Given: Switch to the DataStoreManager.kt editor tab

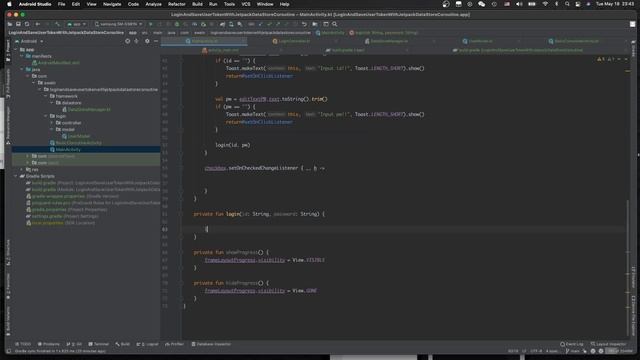Looking at the screenshot, I should [x=389, y=41].
